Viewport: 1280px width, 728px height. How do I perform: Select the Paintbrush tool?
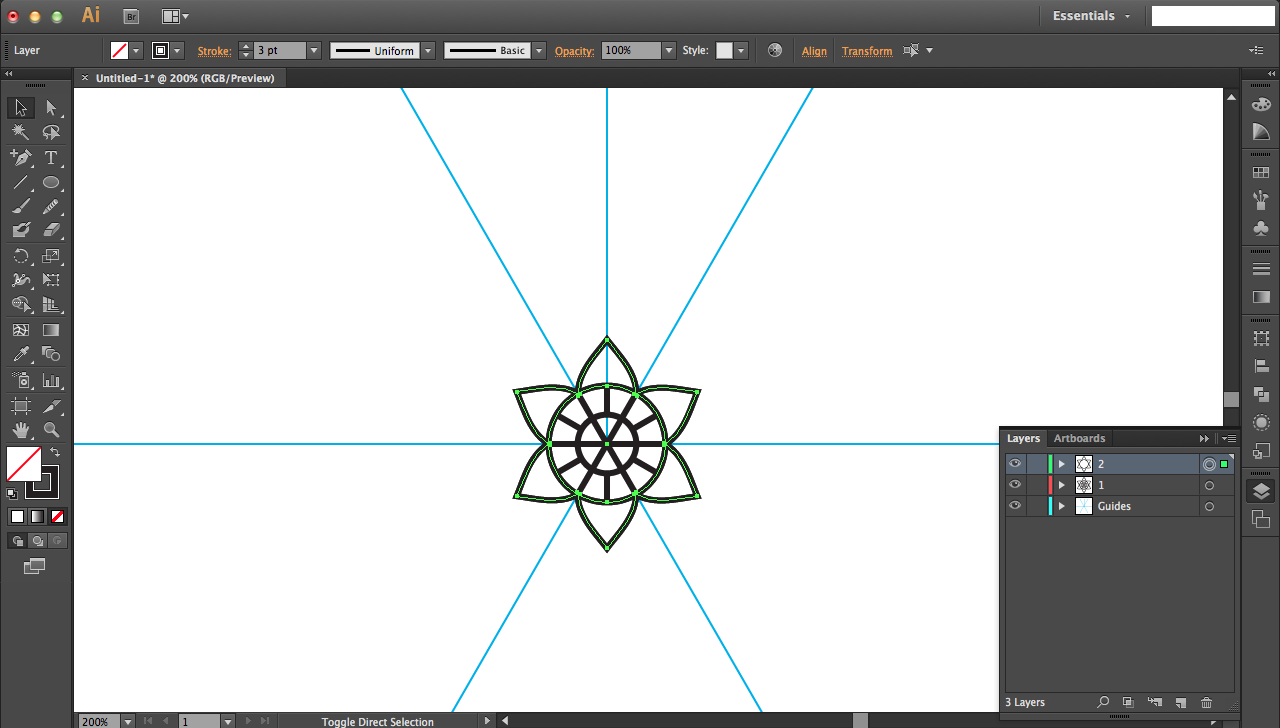pos(21,207)
